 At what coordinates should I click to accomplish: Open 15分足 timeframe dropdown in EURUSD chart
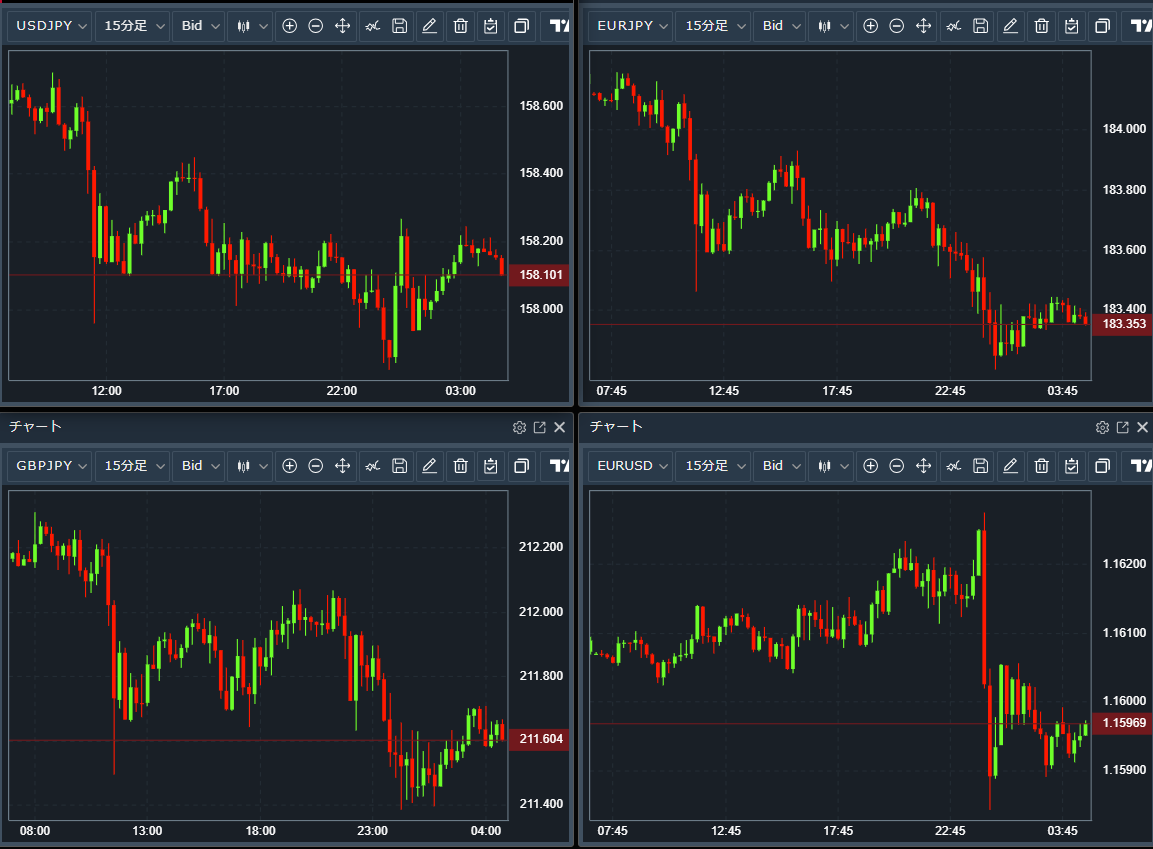(713, 466)
